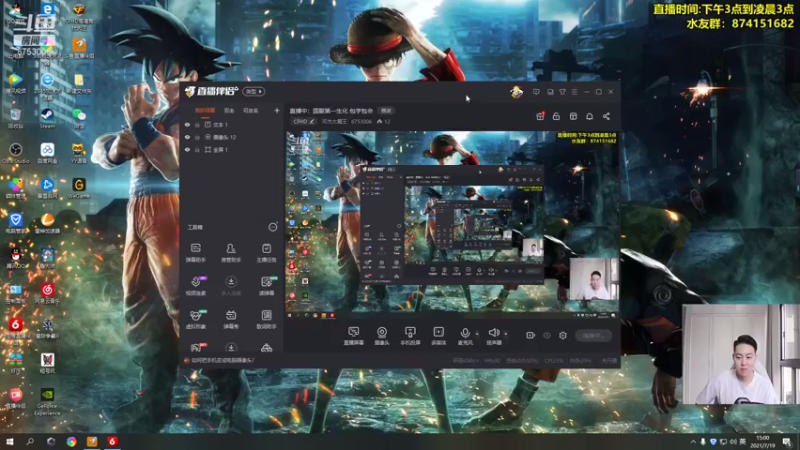
Task: Click the stream preview canvas
Action: 452,225
